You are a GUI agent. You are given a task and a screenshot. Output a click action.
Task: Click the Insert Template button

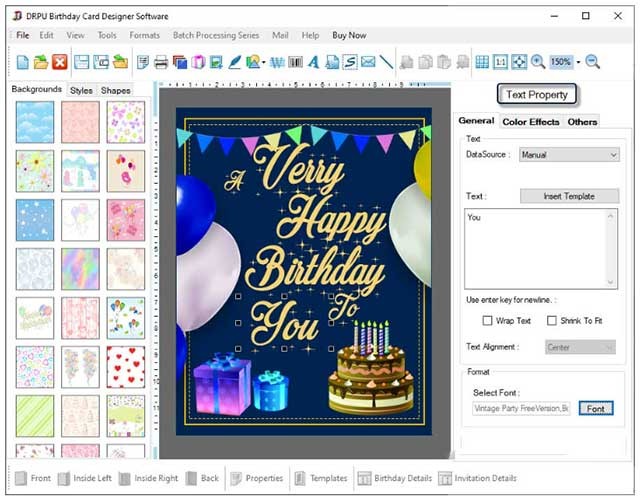[x=569, y=196]
